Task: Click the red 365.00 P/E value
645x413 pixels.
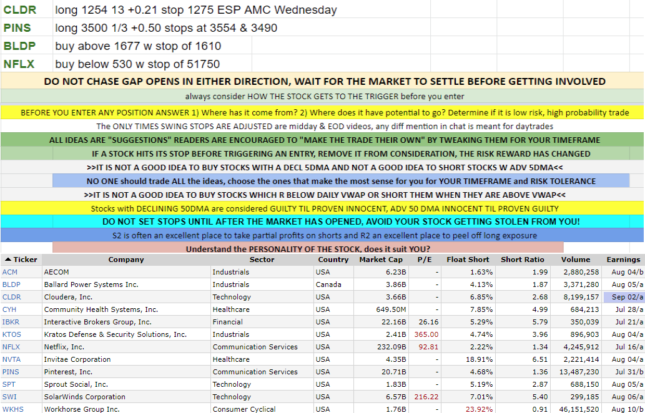Action: [x=426, y=334]
